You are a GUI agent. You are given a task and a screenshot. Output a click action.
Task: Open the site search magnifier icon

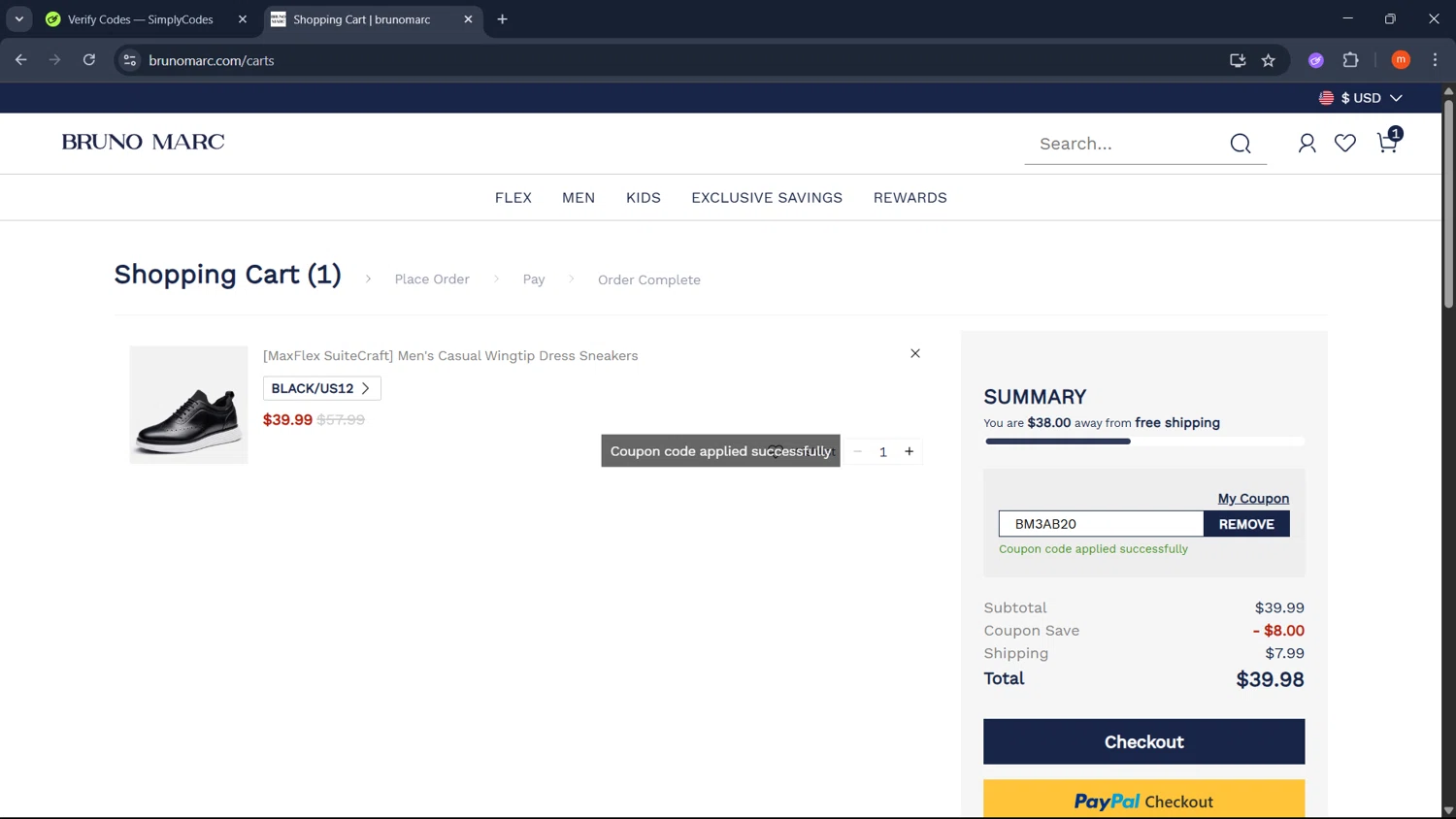[1240, 144]
